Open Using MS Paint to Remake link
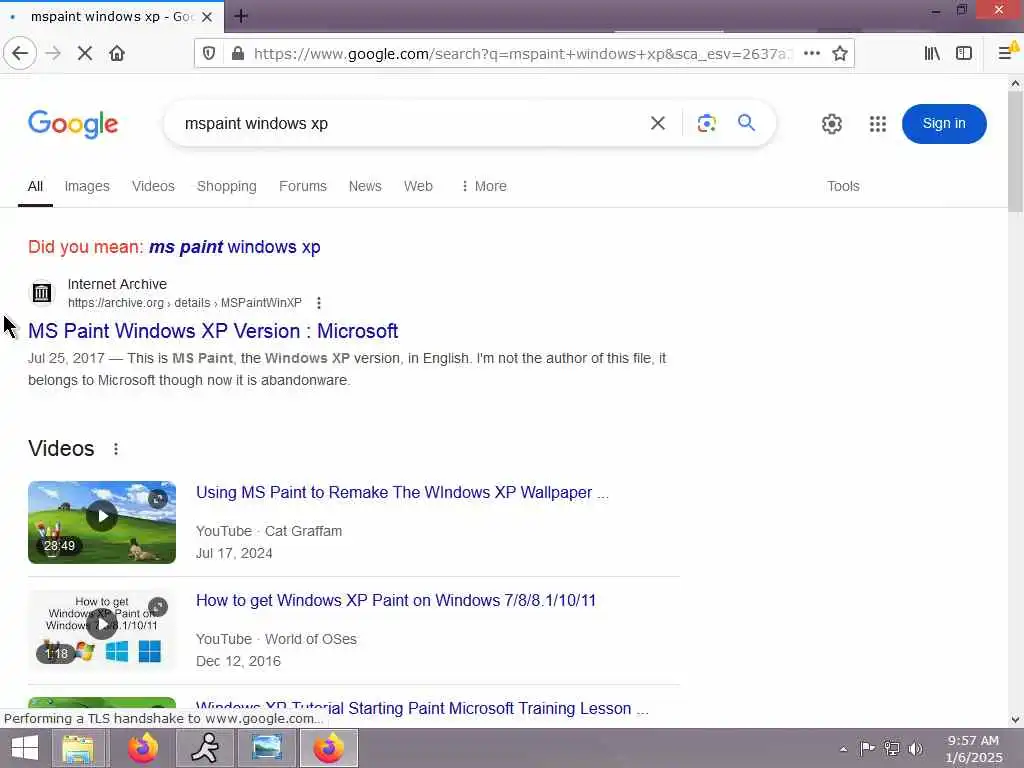The height and width of the screenshot is (768, 1024). coord(402,492)
